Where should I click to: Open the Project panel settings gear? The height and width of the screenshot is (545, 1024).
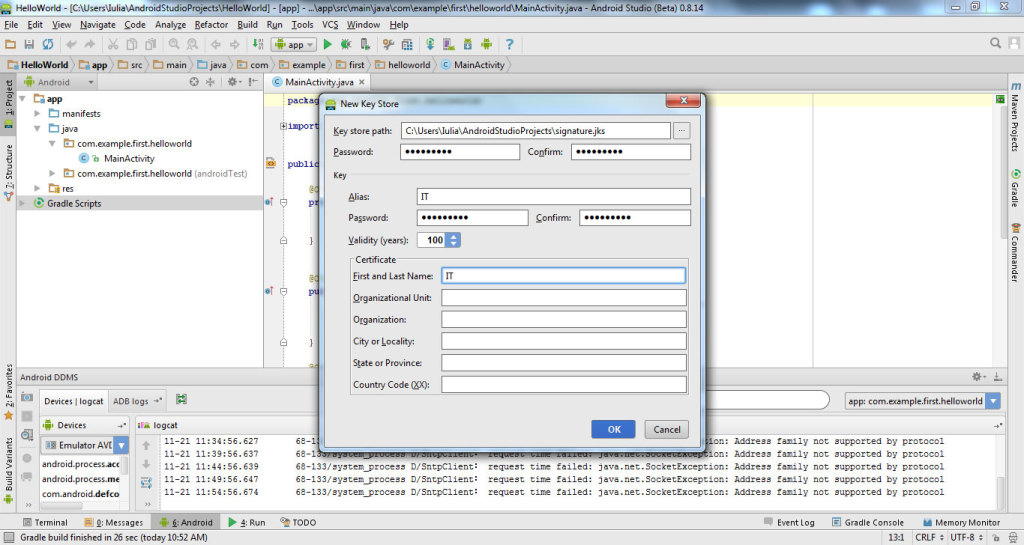[233, 82]
